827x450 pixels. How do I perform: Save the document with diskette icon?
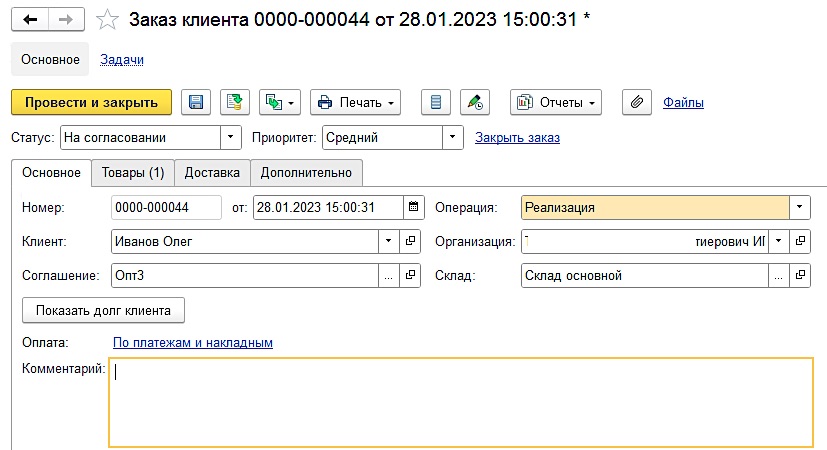coord(196,102)
